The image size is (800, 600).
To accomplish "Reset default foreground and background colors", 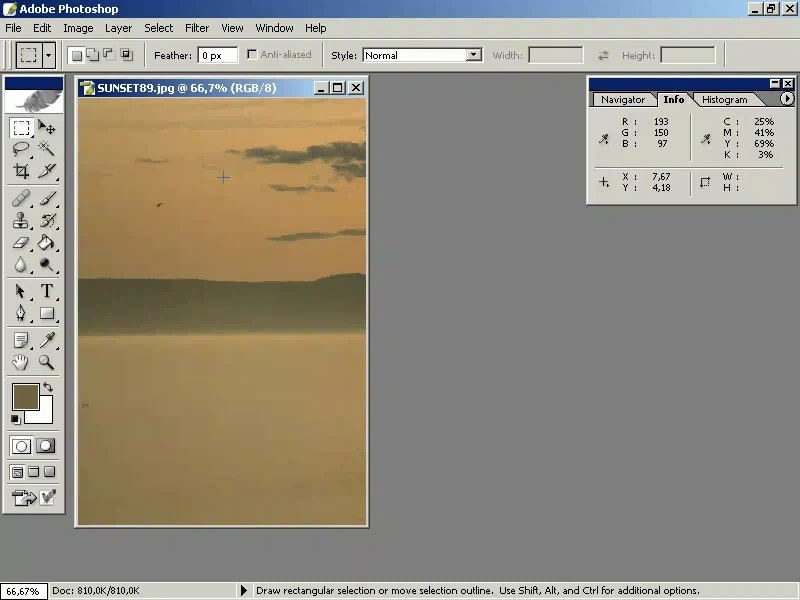I will click(15, 419).
